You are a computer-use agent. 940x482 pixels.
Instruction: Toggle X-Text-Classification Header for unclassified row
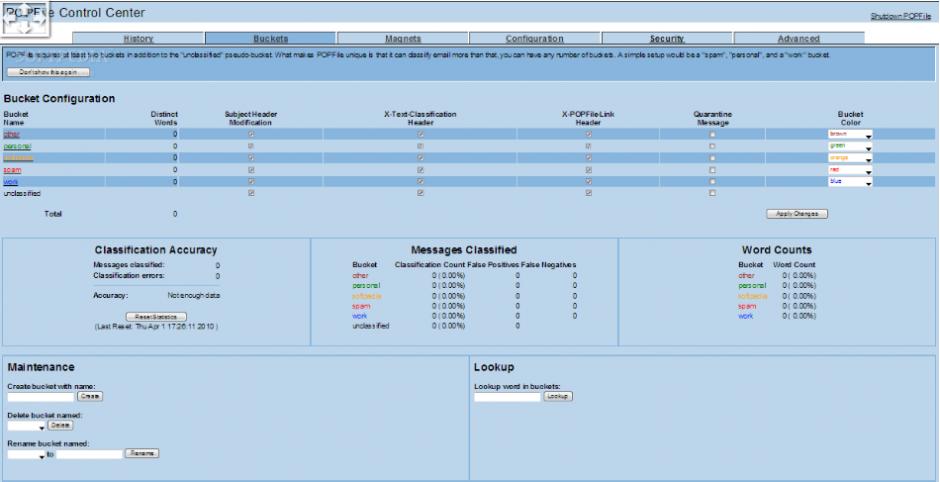pyautogui.click(x=420, y=193)
